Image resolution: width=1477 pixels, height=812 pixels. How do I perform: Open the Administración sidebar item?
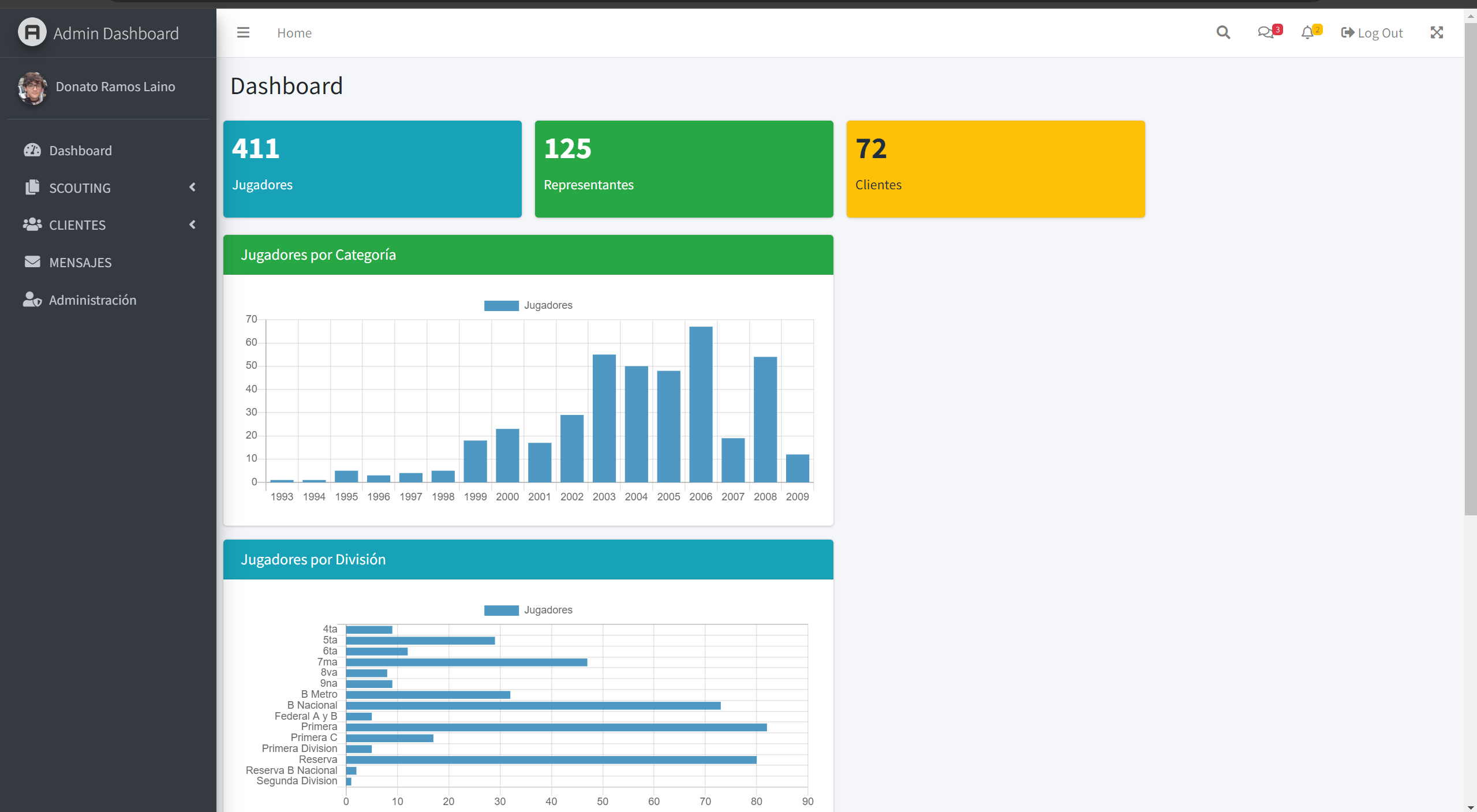109,300
